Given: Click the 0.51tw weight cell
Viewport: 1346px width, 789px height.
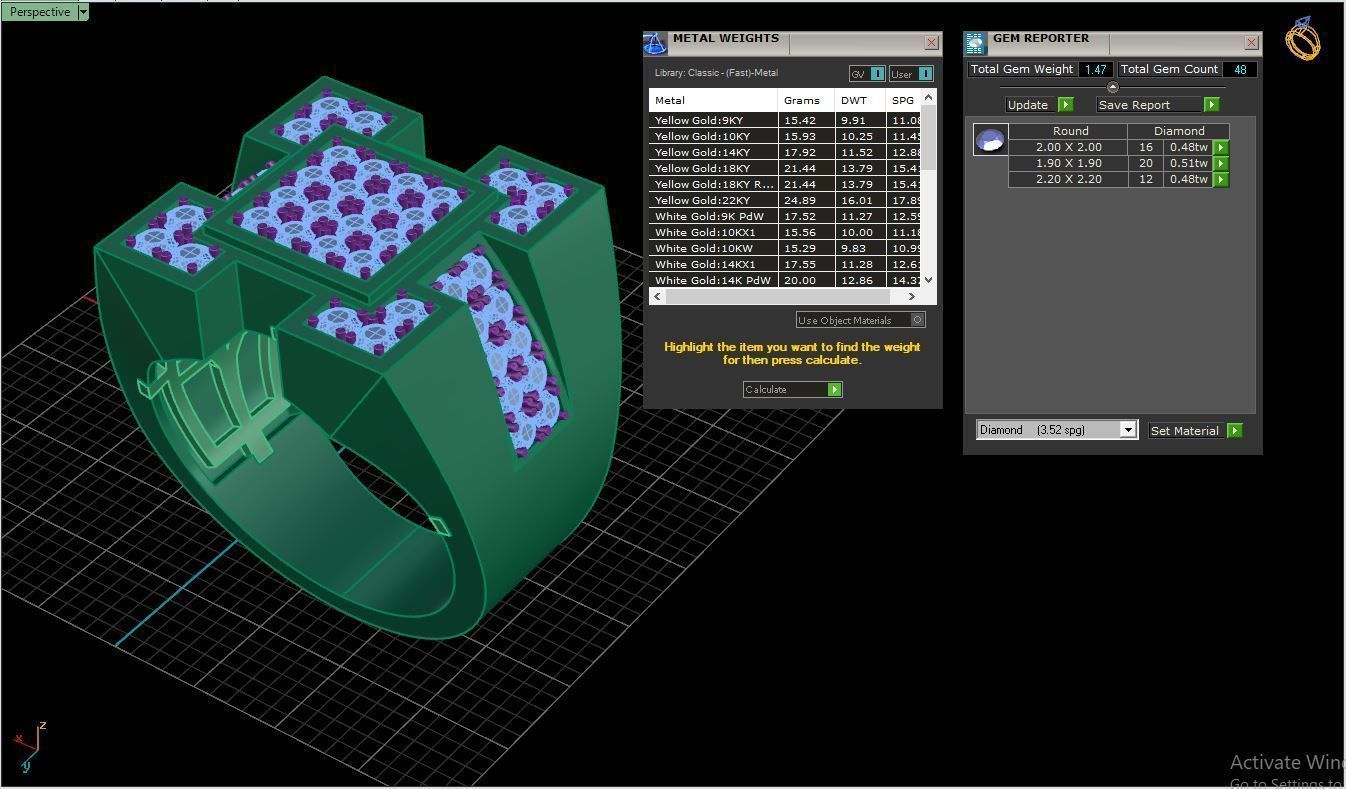Looking at the screenshot, I should click(x=1188, y=163).
